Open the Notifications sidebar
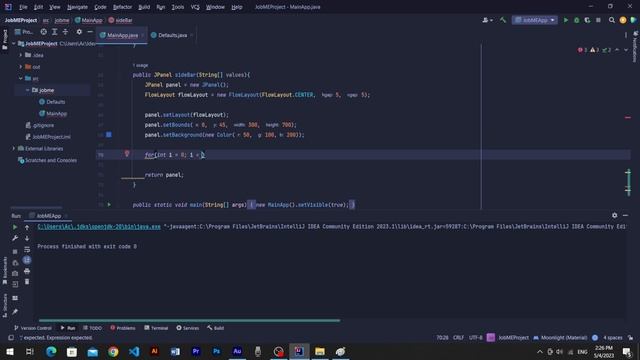This screenshot has width=640, height=360. tap(635, 47)
